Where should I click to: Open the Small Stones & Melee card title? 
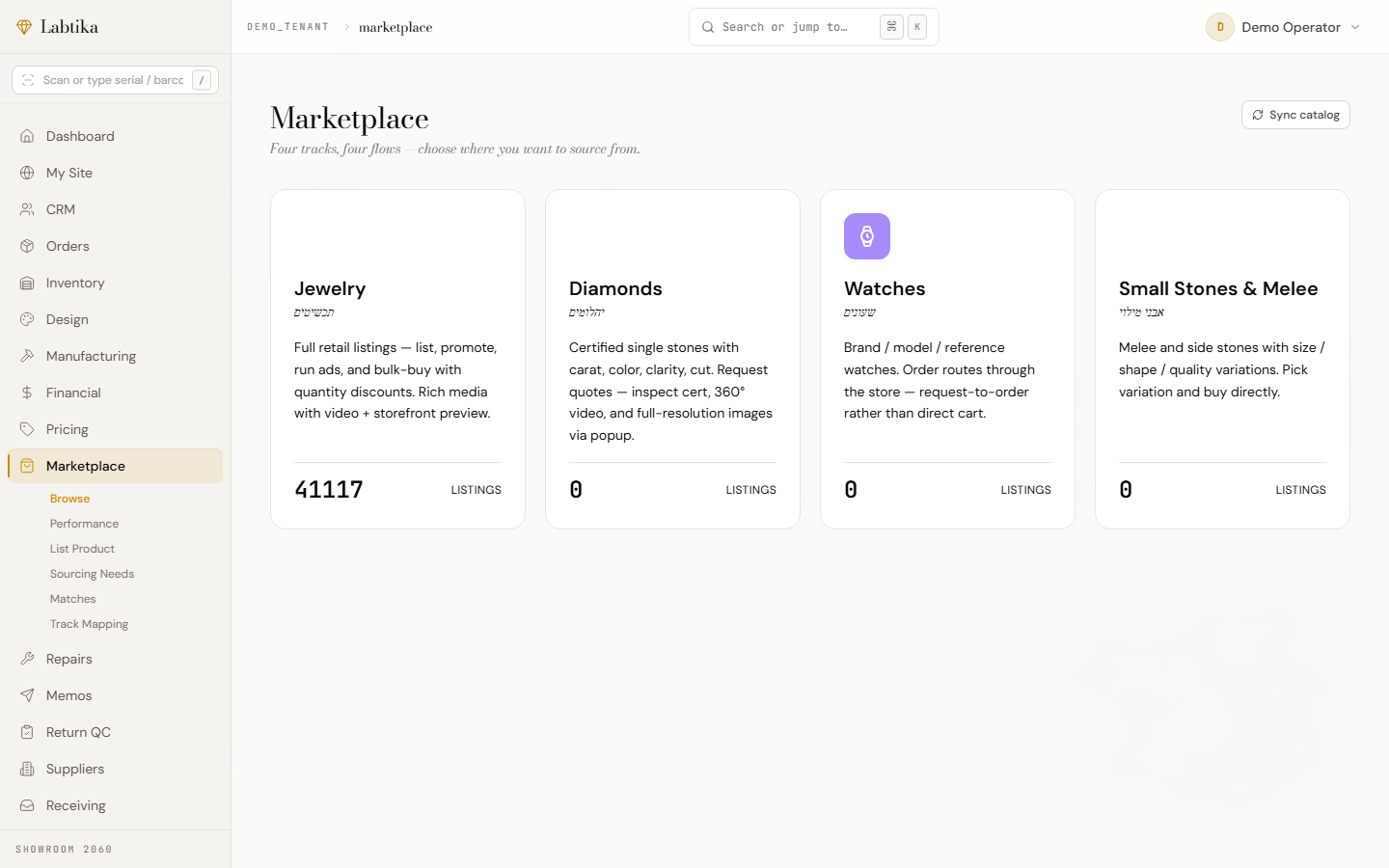coord(1218,288)
